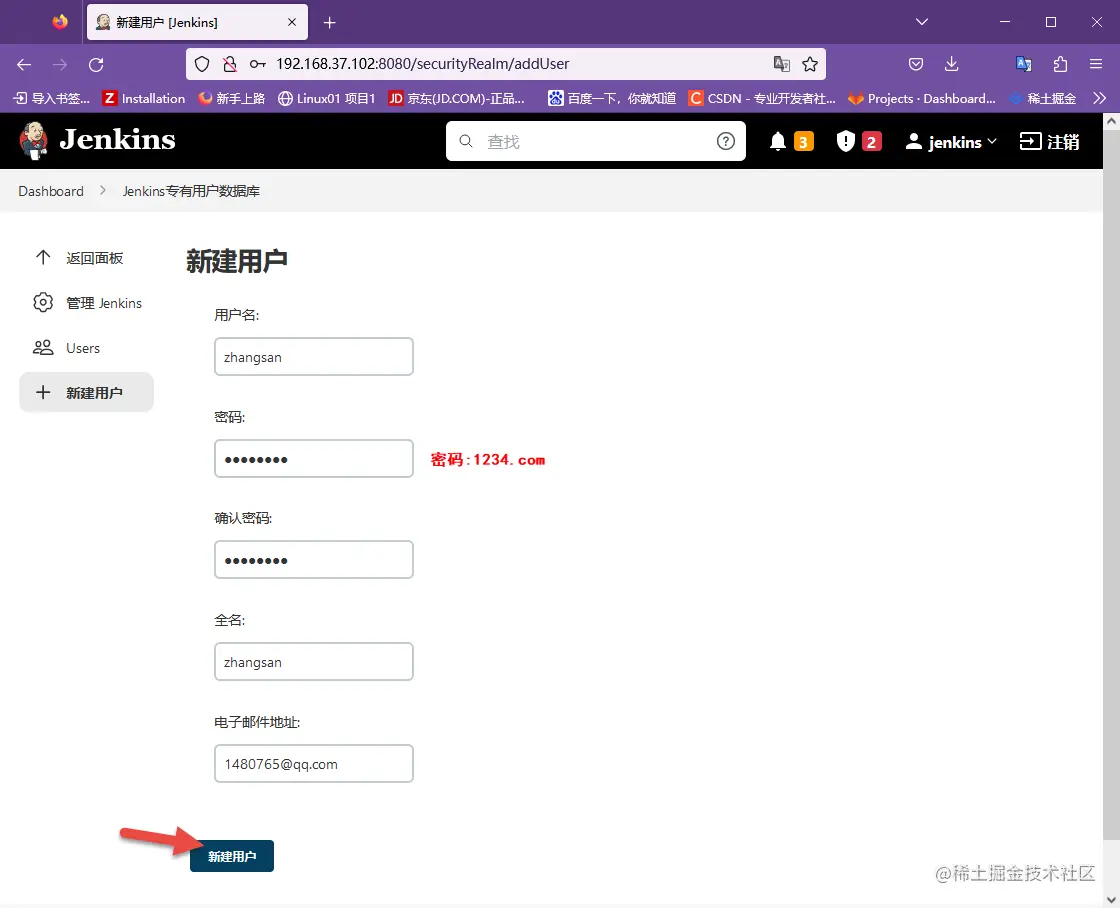Click the Jenkins search box 查找

click(x=596, y=141)
